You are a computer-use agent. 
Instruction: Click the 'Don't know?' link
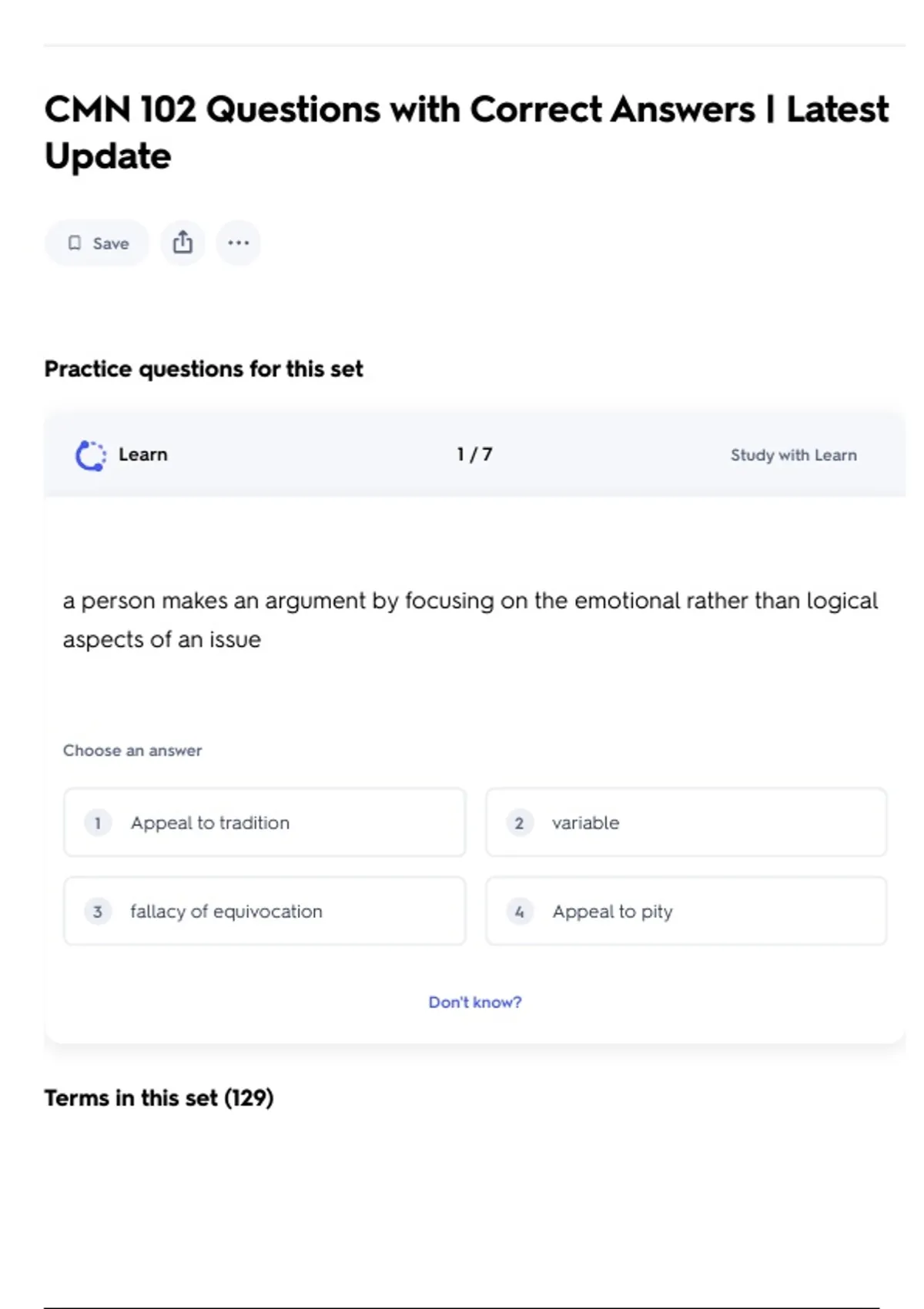475,1002
